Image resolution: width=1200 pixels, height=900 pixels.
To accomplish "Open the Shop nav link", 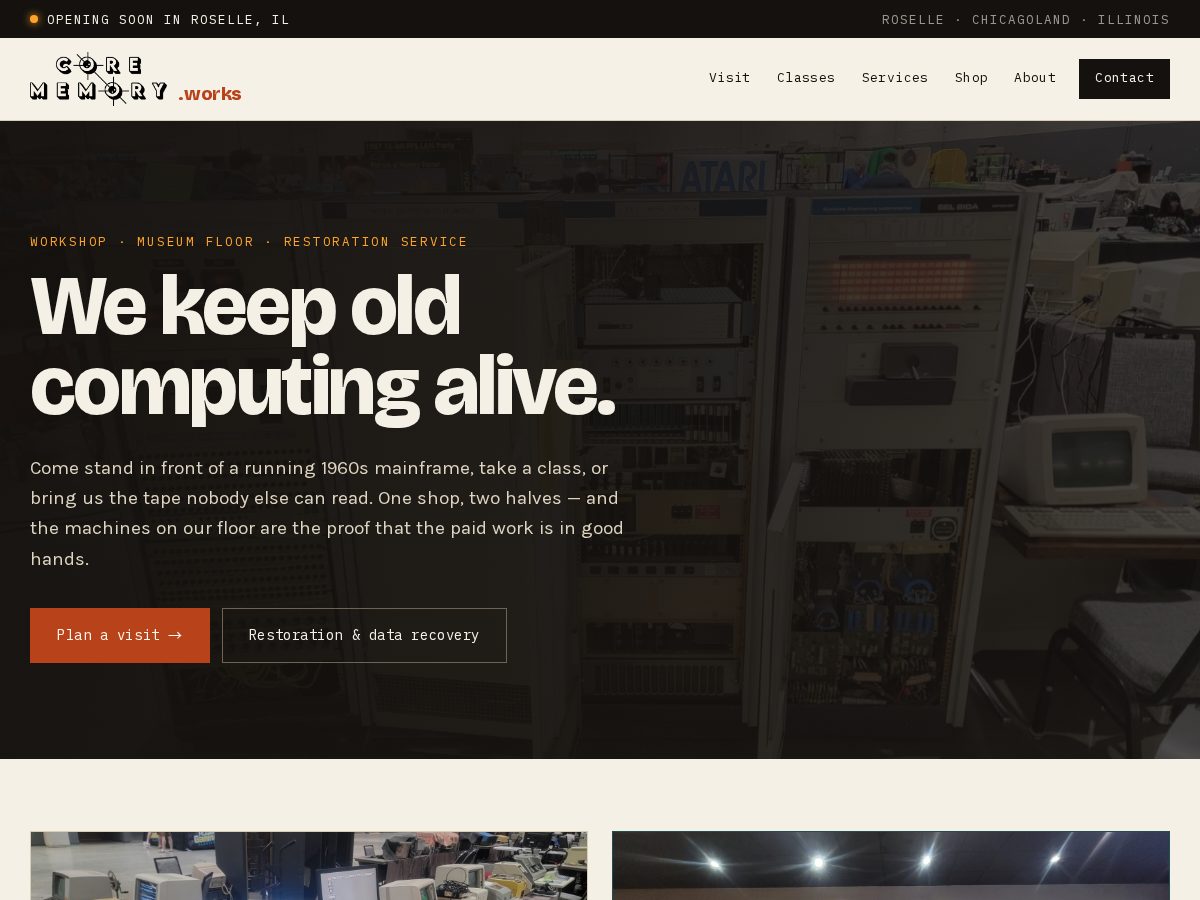I will click(x=971, y=78).
